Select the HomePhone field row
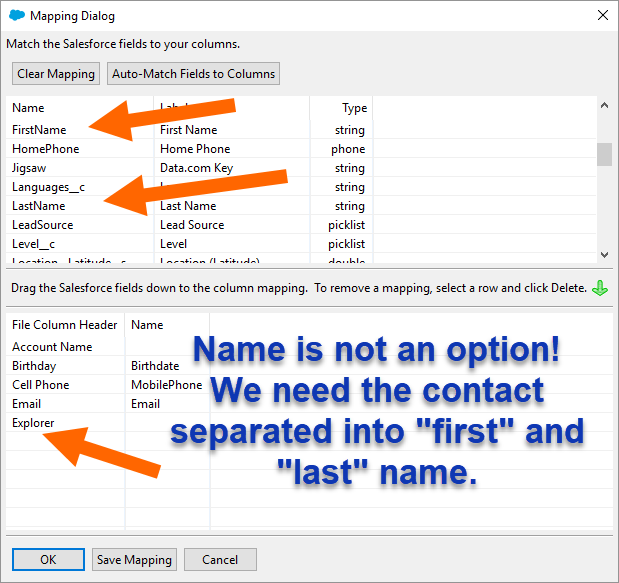 (x=301, y=149)
